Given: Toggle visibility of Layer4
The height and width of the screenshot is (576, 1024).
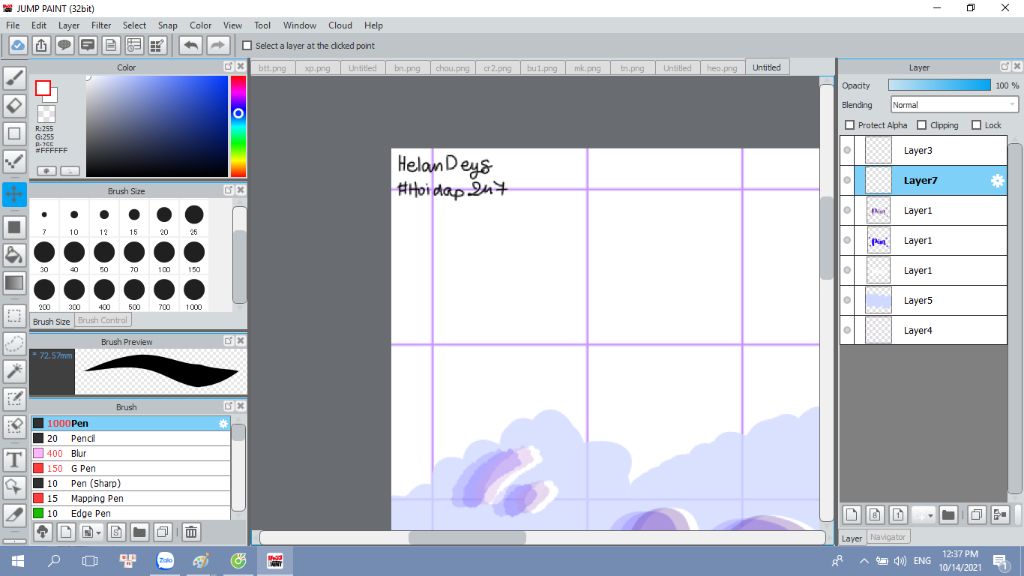Looking at the screenshot, I should click(847, 330).
